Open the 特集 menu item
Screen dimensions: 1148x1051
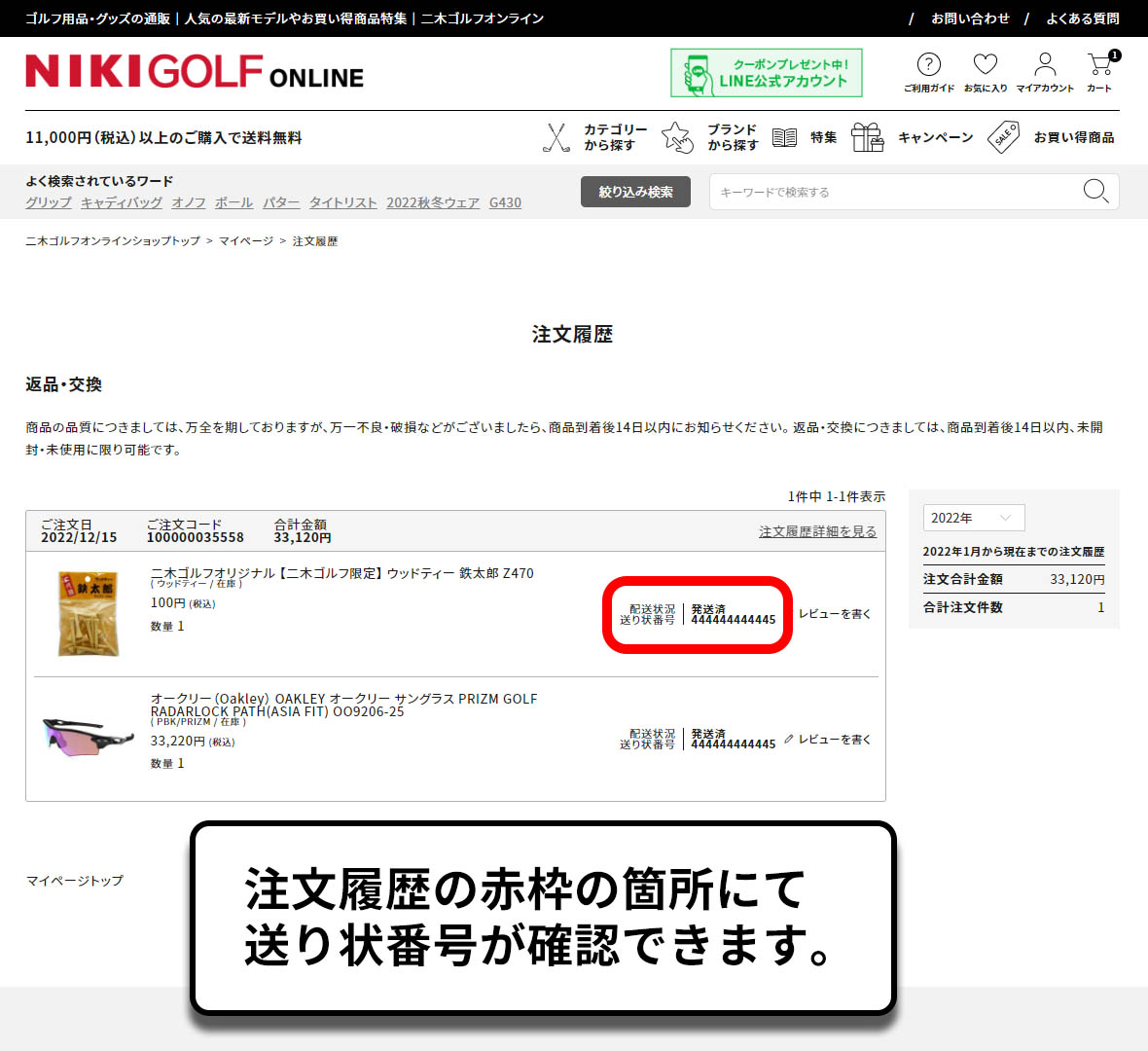point(823,137)
